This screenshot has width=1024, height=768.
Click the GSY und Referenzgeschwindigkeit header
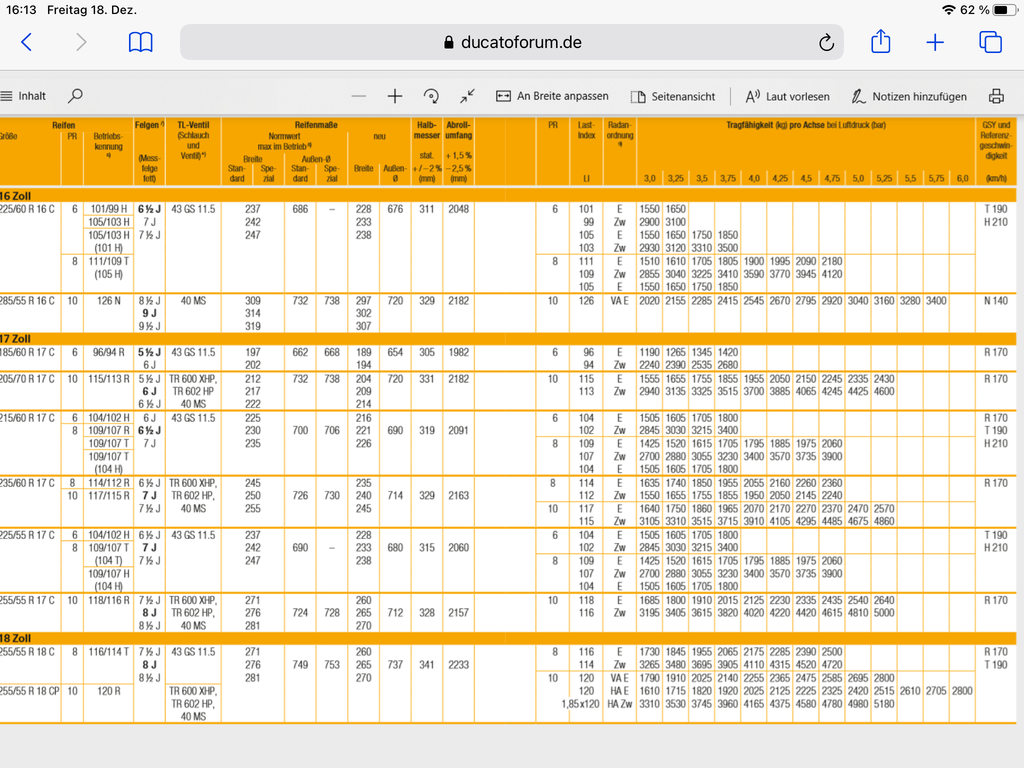pyautogui.click(x=995, y=140)
